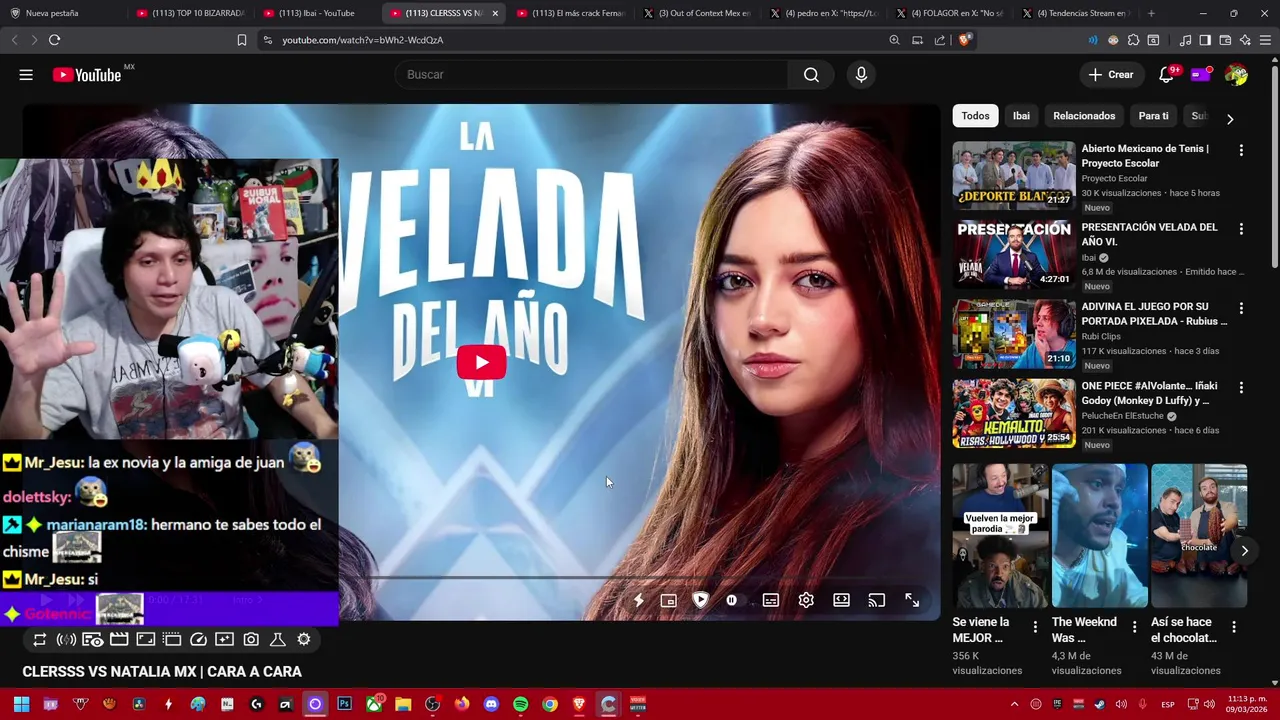
Task: Open Discord from the taskbar
Action: coord(491,704)
